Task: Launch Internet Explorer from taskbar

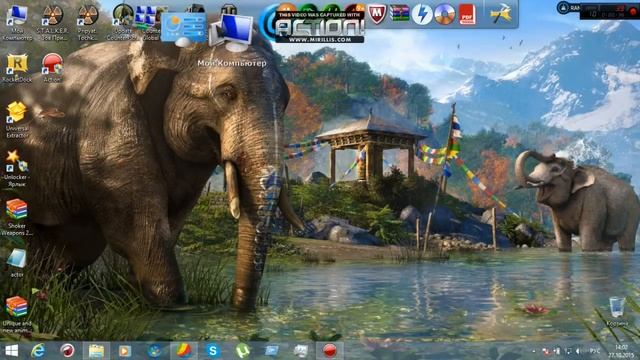Action: [38, 351]
